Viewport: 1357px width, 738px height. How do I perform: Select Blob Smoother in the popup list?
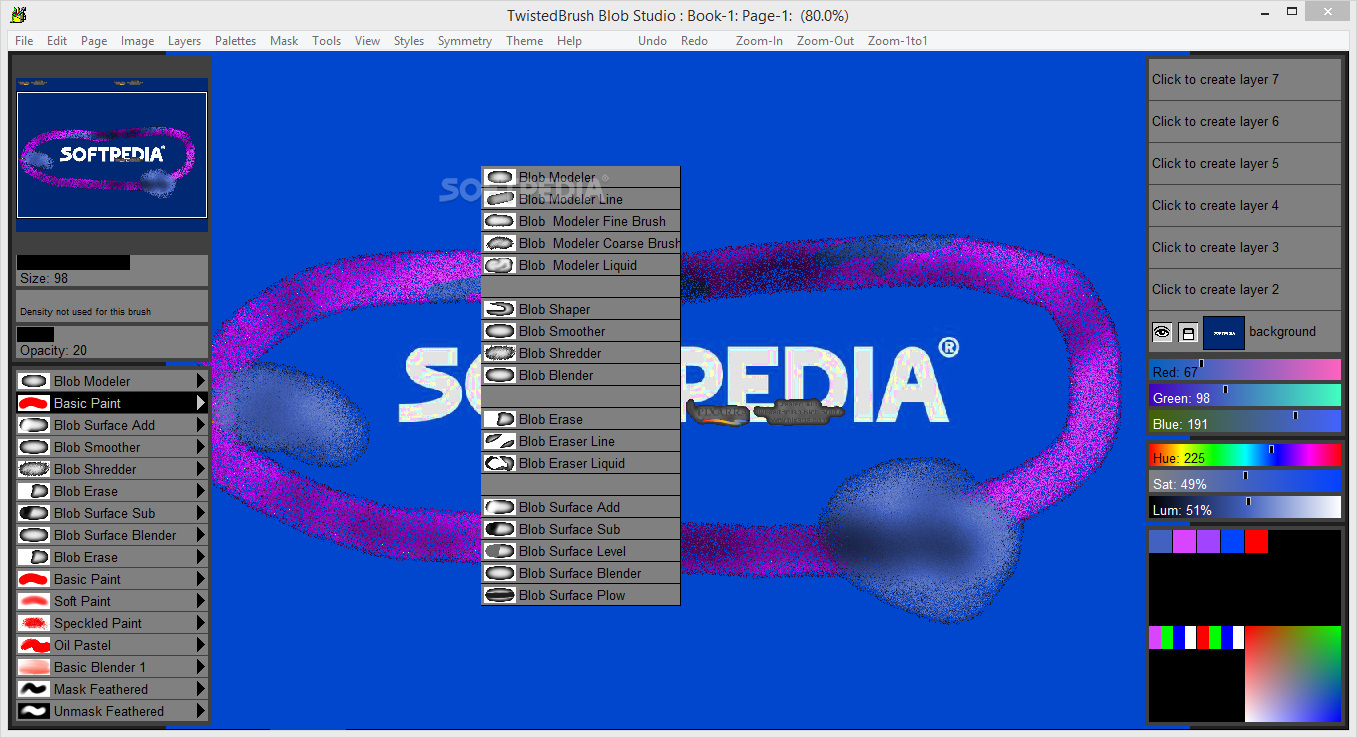point(581,331)
